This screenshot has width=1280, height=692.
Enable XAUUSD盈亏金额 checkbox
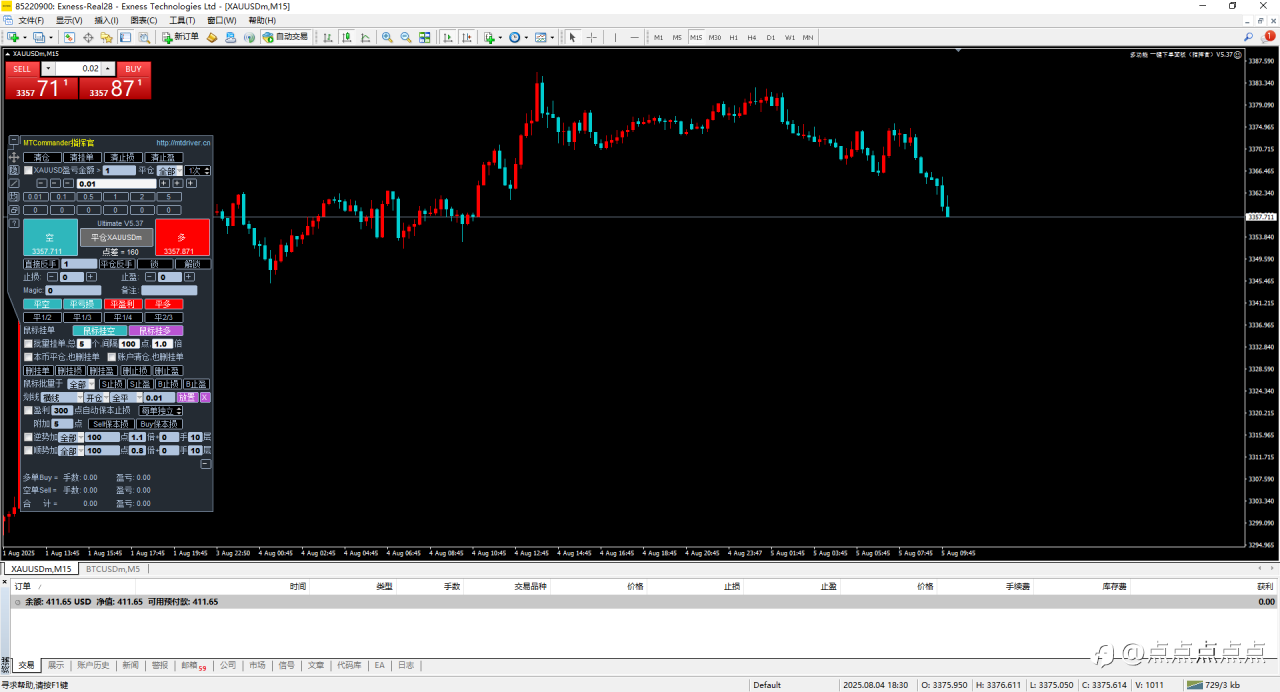tap(28, 170)
